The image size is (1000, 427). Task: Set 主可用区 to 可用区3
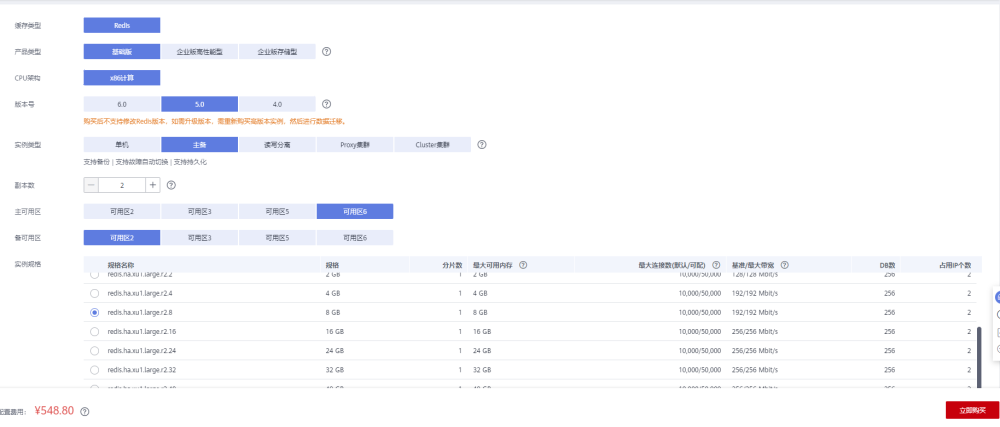point(199,211)
